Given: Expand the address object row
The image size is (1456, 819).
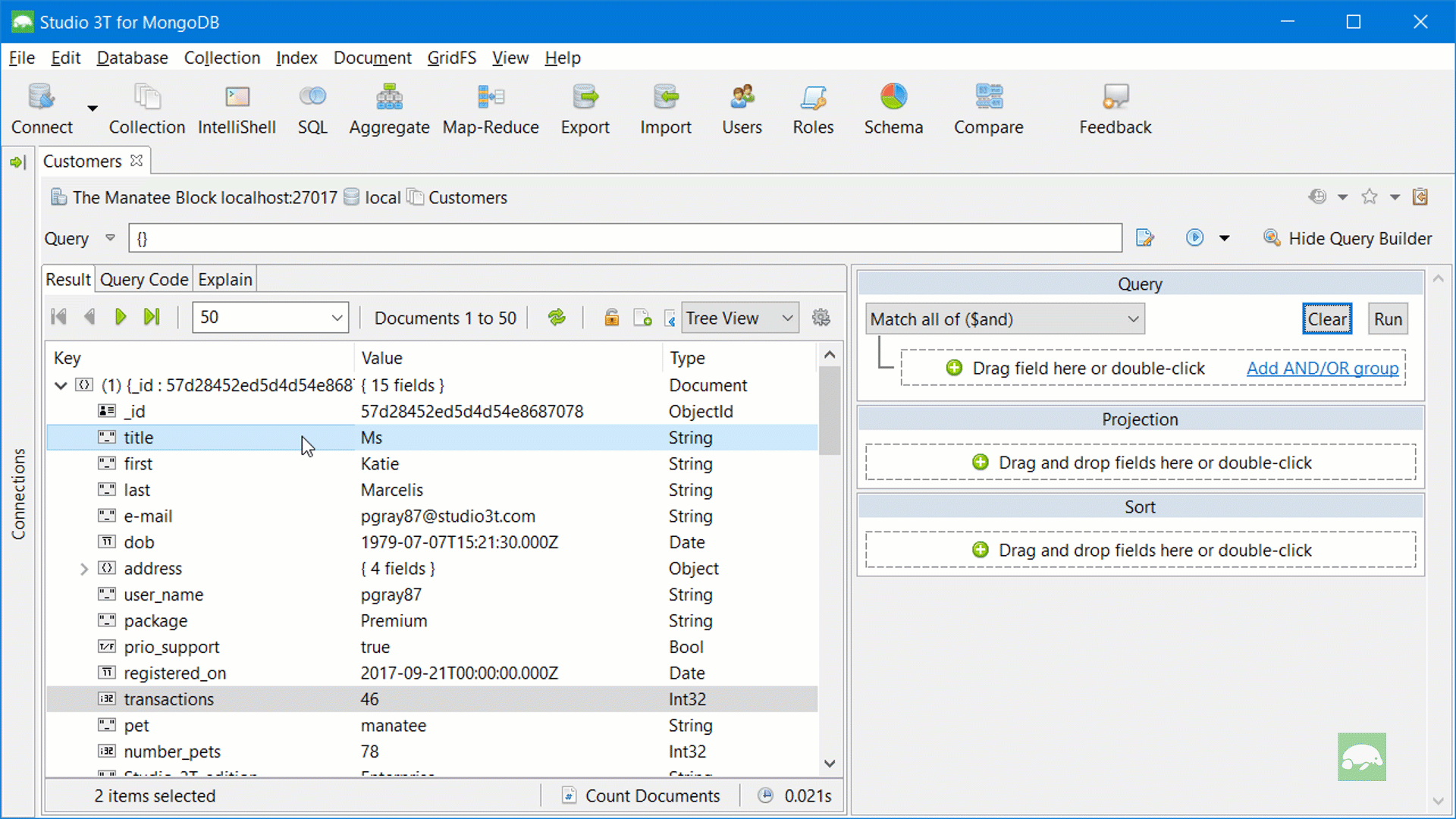Looking at the screenshot, I should click(84, 569).
